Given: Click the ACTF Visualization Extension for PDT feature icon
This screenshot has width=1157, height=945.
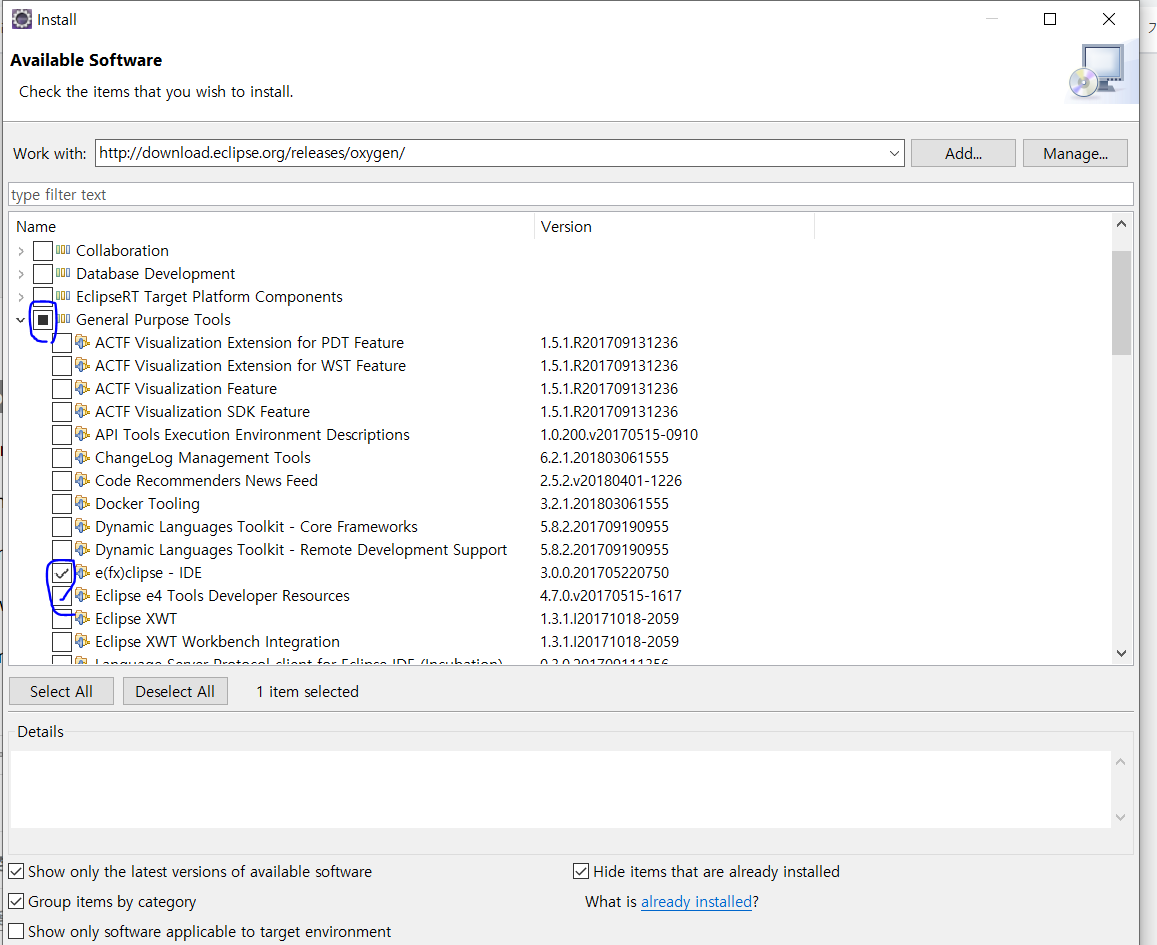Looking at the screenshot, I should 83,342.
